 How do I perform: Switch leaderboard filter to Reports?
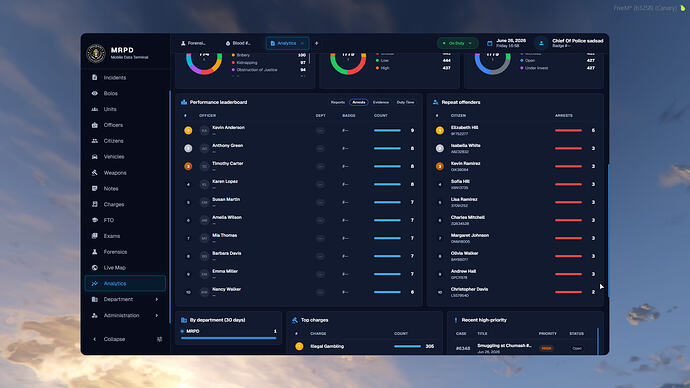click(338, 102)
